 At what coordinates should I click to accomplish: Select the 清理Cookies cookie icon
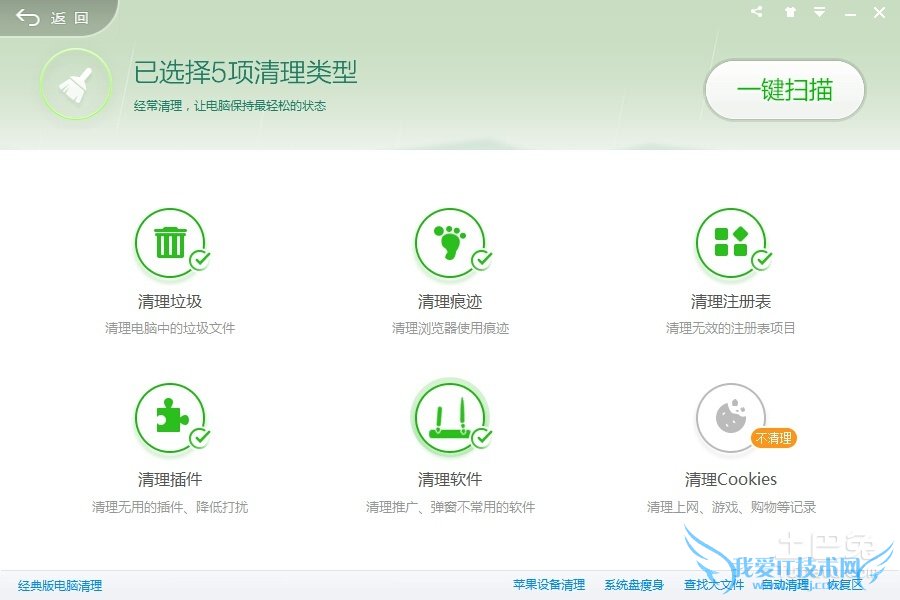coord(730,419)
